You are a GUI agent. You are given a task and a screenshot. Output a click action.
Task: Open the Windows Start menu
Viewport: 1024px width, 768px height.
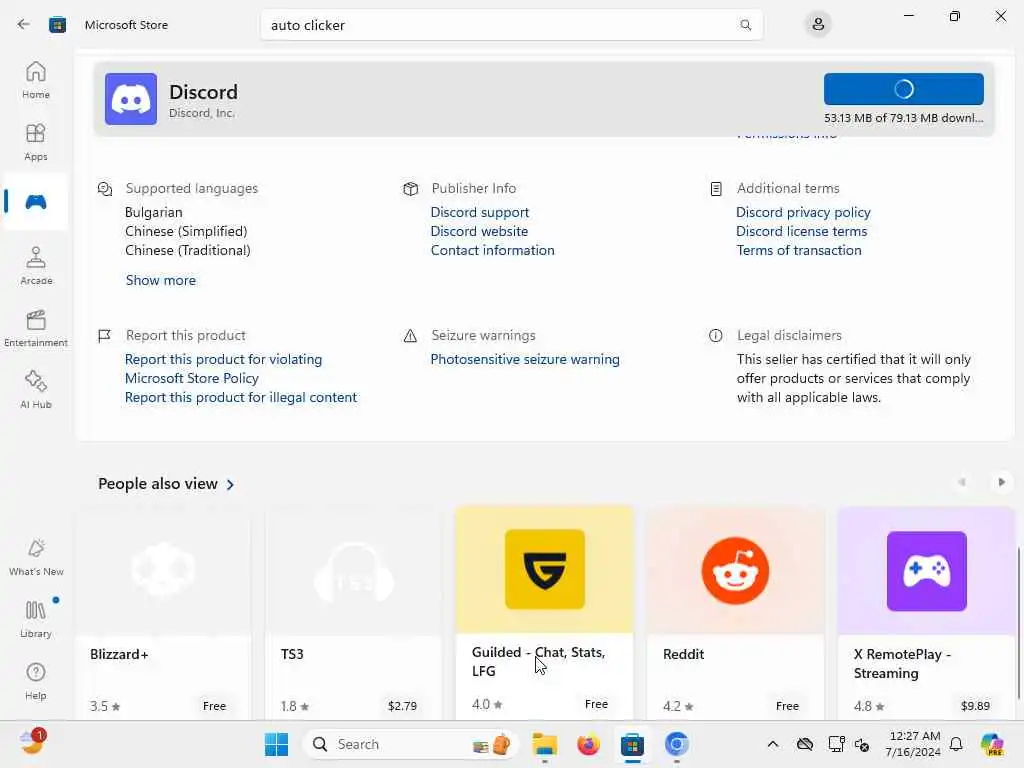coord(276,744)
